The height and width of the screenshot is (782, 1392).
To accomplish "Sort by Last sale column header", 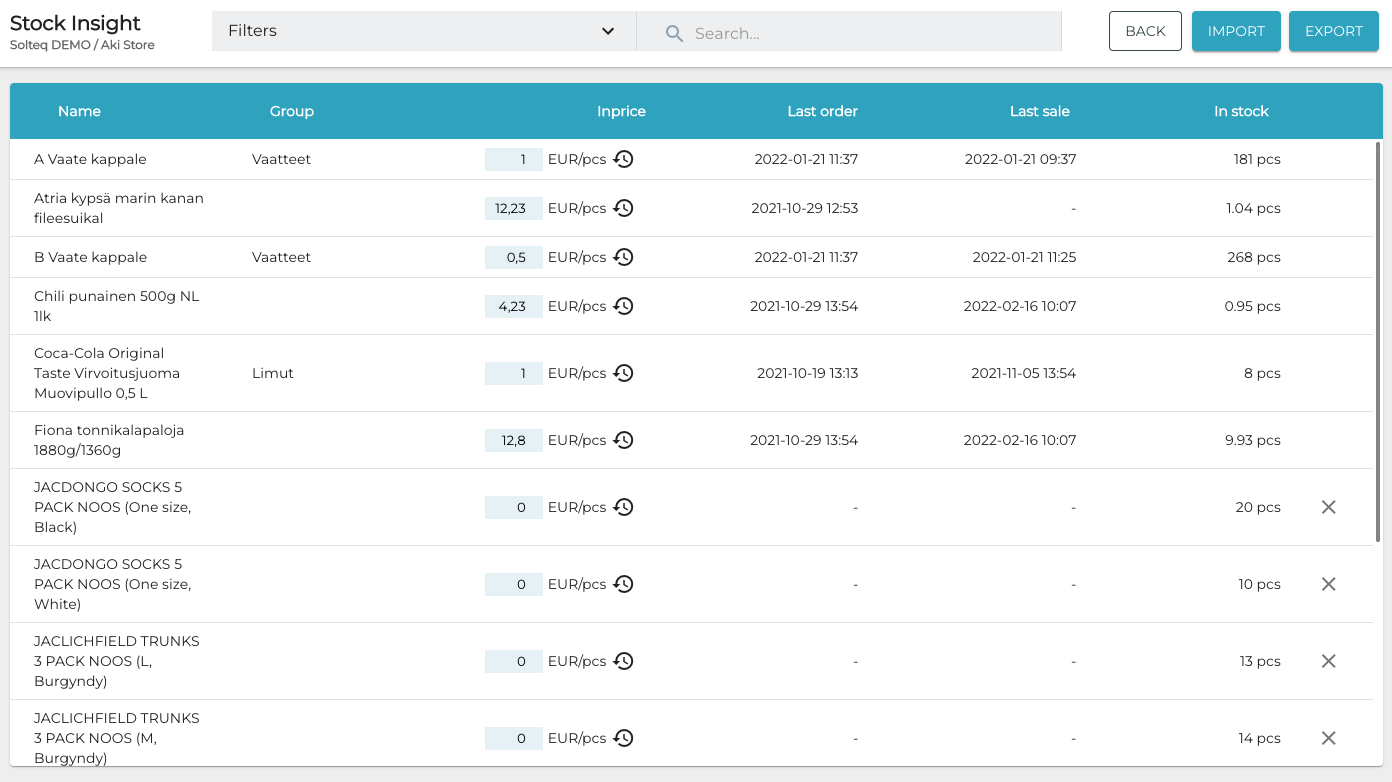I will coord(1040,111).
